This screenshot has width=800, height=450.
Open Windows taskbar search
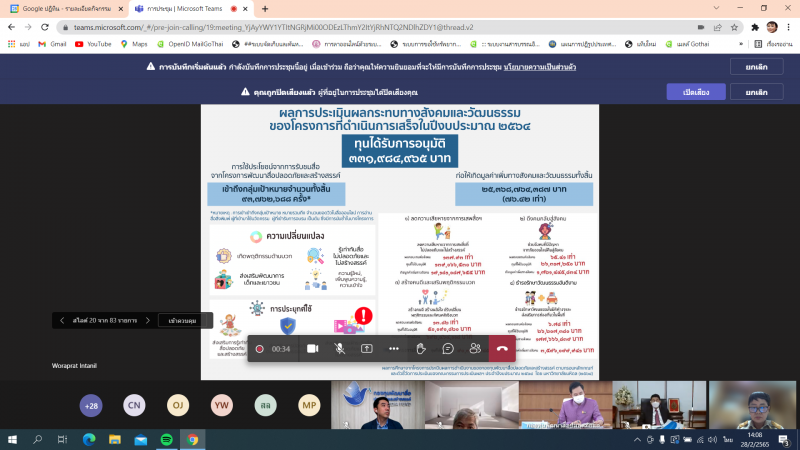click(x=37, y=439)
